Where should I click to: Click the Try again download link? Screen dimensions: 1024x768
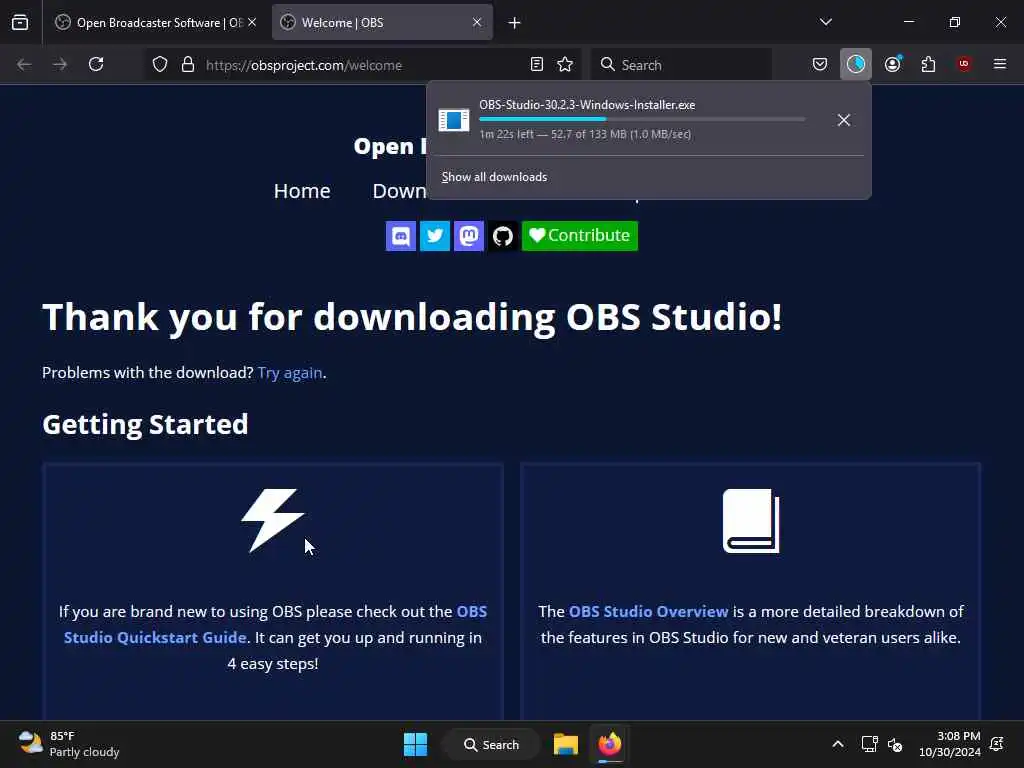pyautogui.click(x=290, y=372)
